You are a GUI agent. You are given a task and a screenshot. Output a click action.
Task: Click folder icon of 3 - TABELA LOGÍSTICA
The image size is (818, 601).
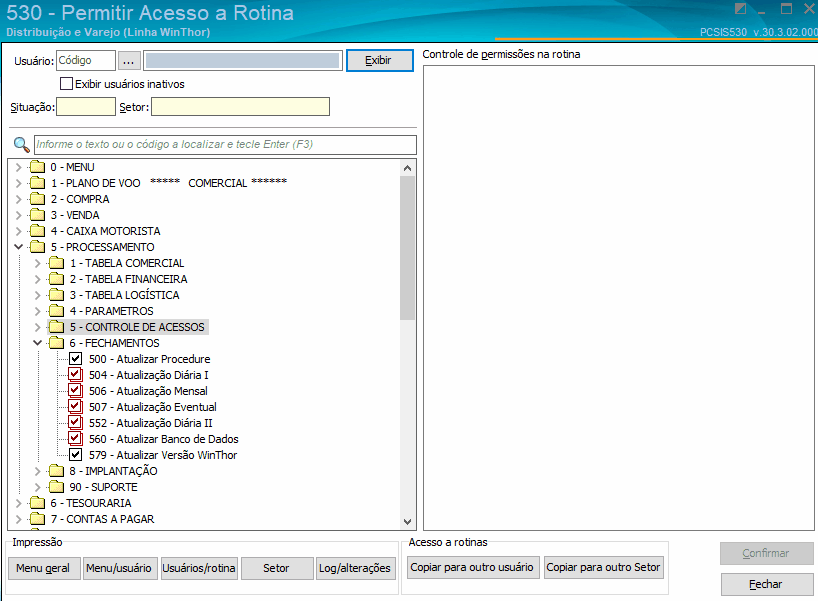56,295
